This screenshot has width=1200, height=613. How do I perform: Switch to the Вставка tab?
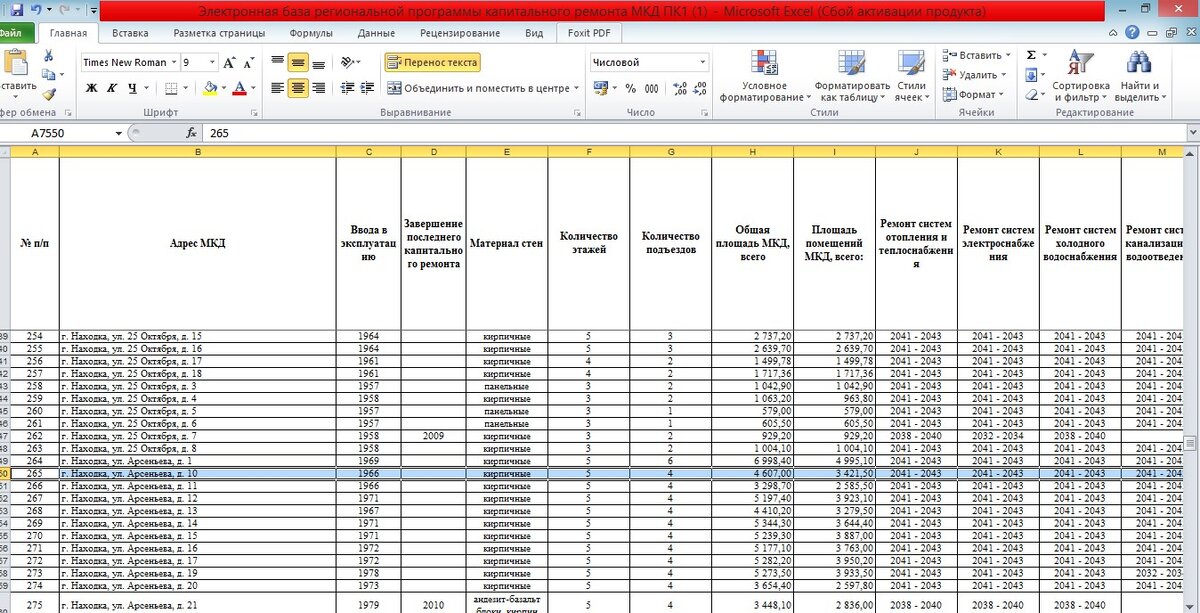[x=130, y=33]
